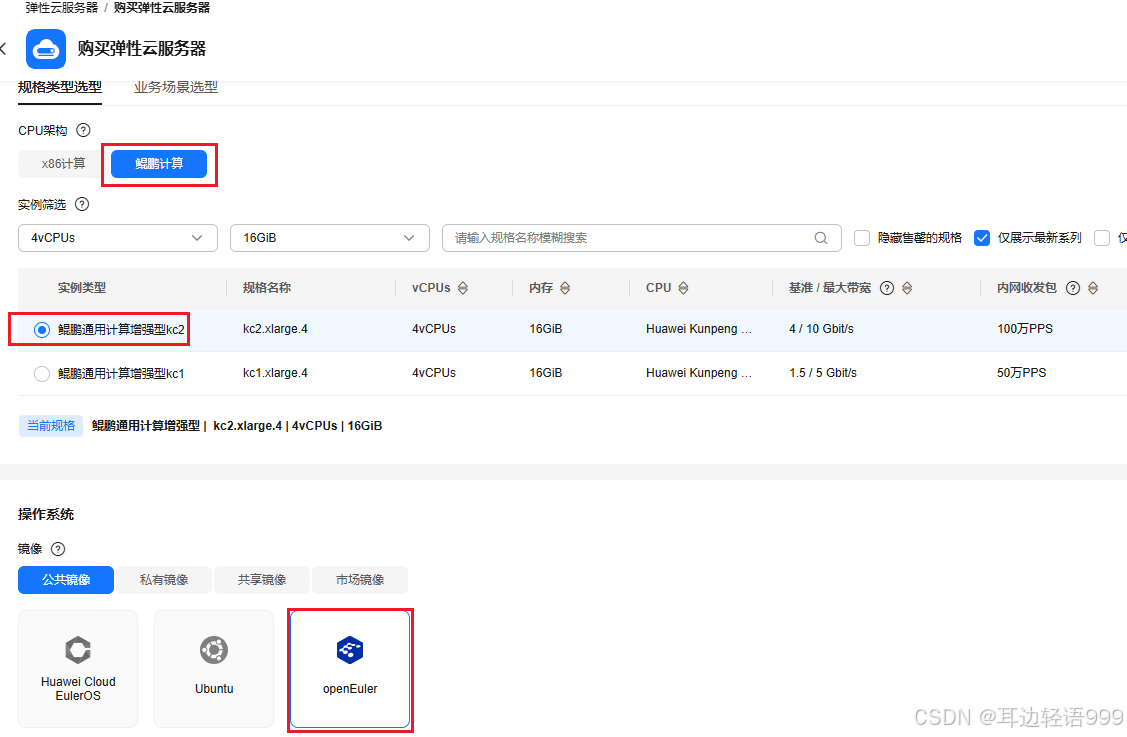Click 弹性云服务器 breadcrumb link
1127x737 pixels.
(62, 8)
